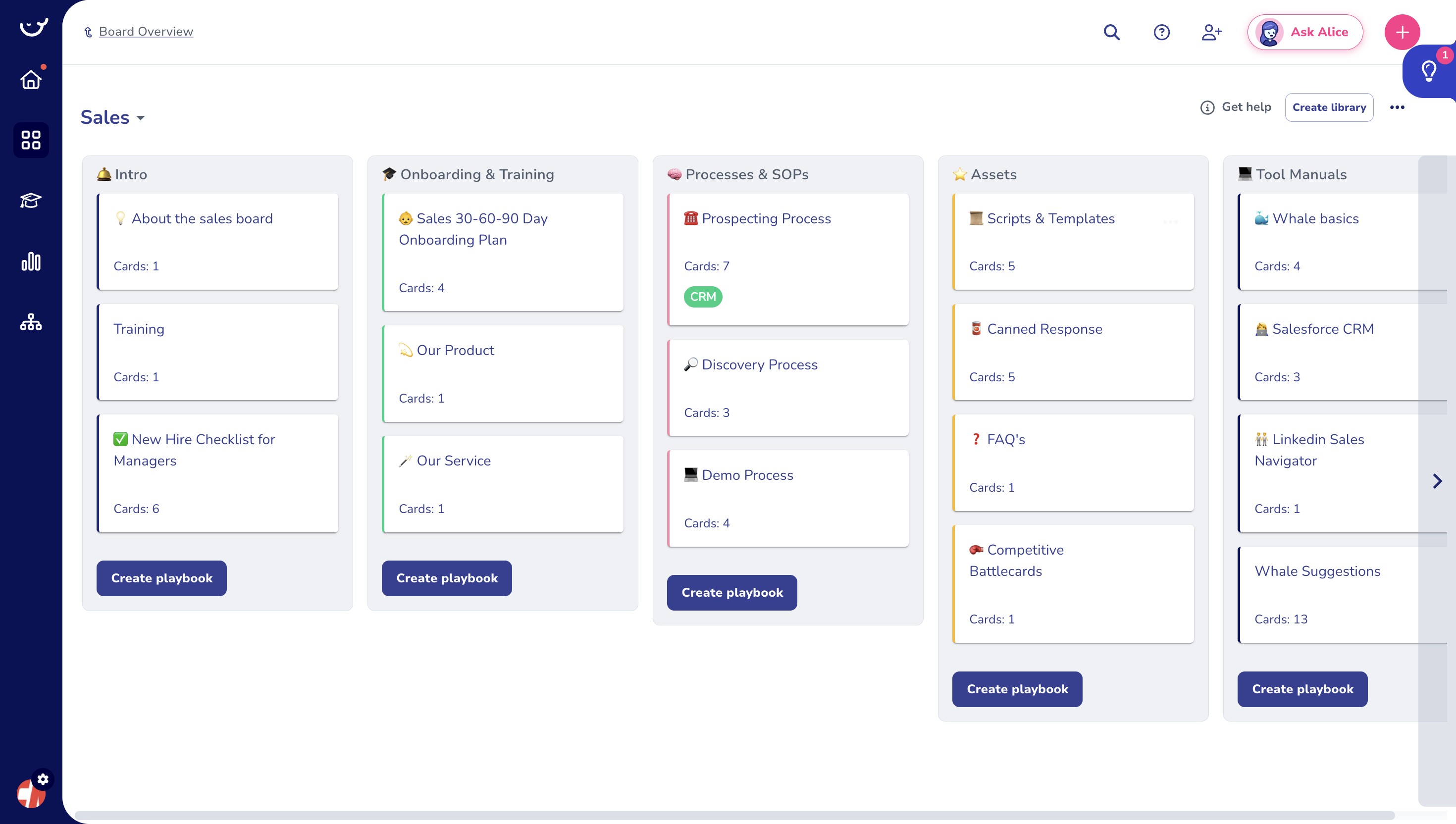The image size is (1456, 824).
Task: Open the Scripts & Templates playbook
Action: click(x=1074, y=242)
